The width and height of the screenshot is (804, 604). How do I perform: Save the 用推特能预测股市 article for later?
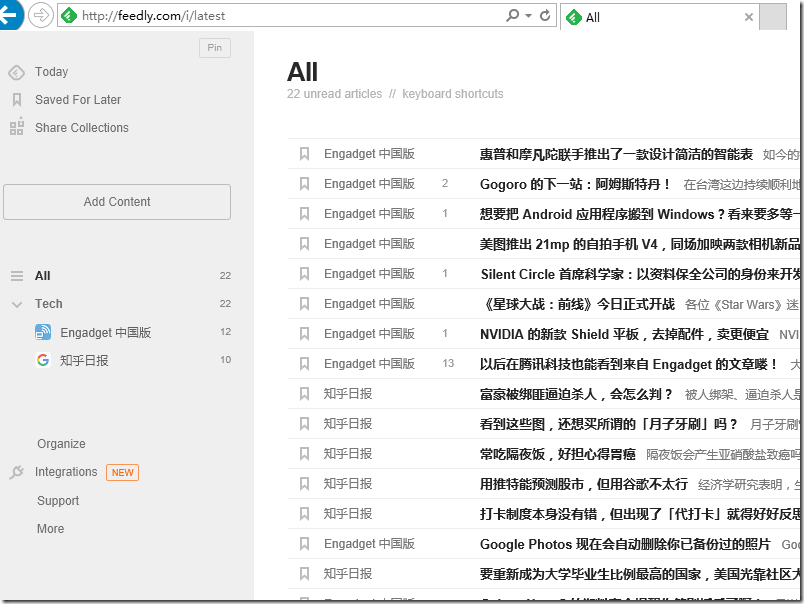point(305,484)
